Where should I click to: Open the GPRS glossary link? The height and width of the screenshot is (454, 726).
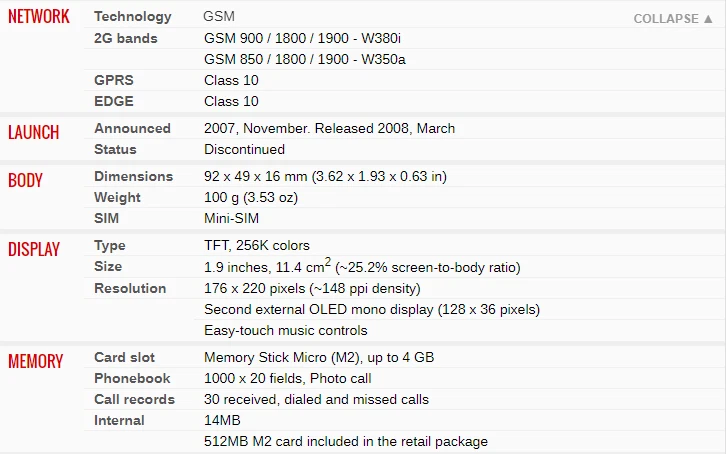113,80
